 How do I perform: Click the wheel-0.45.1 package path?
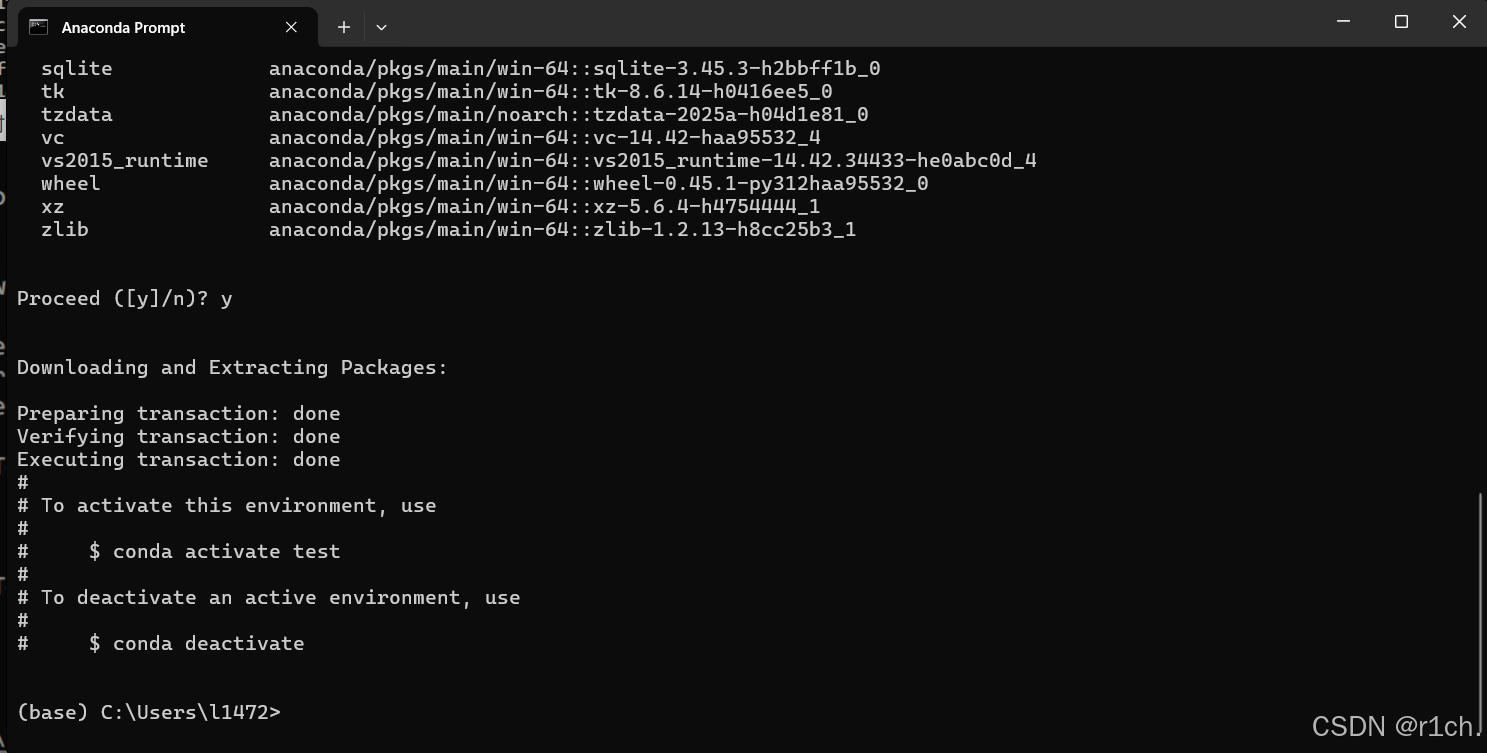click(599, 183)
